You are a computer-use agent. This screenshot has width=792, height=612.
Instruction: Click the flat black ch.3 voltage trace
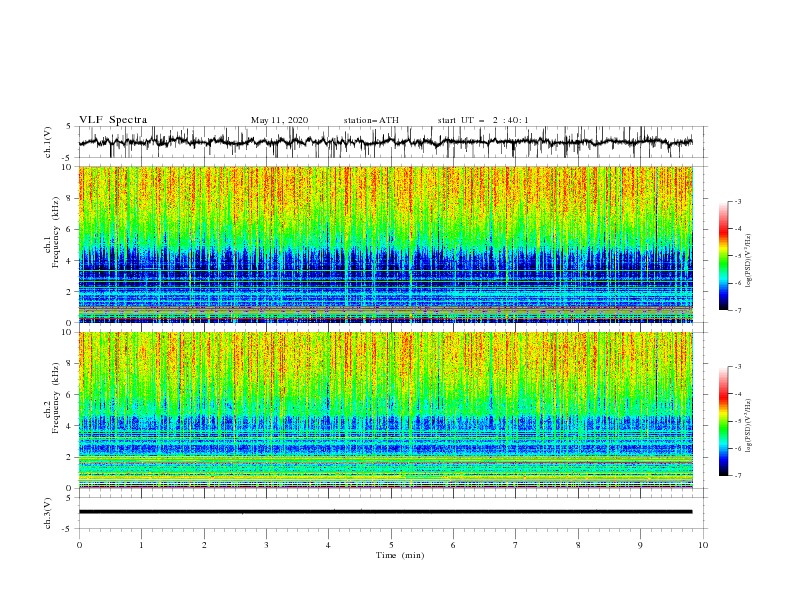point(385,512)
